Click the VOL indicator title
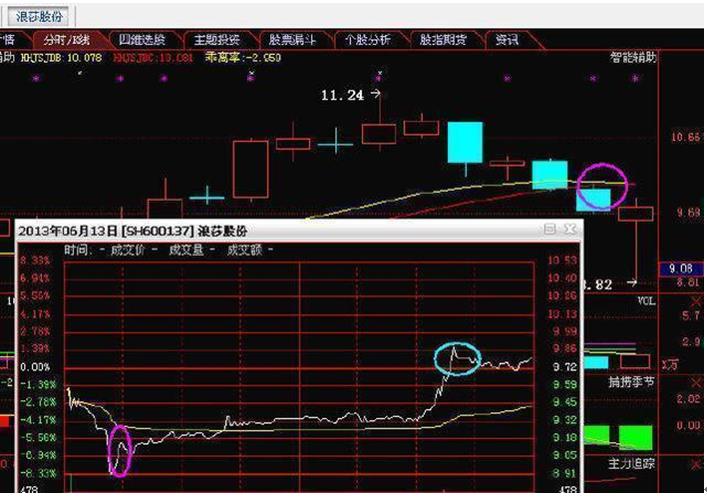Screen dimensions: 707x497 [x=647, y=301]
